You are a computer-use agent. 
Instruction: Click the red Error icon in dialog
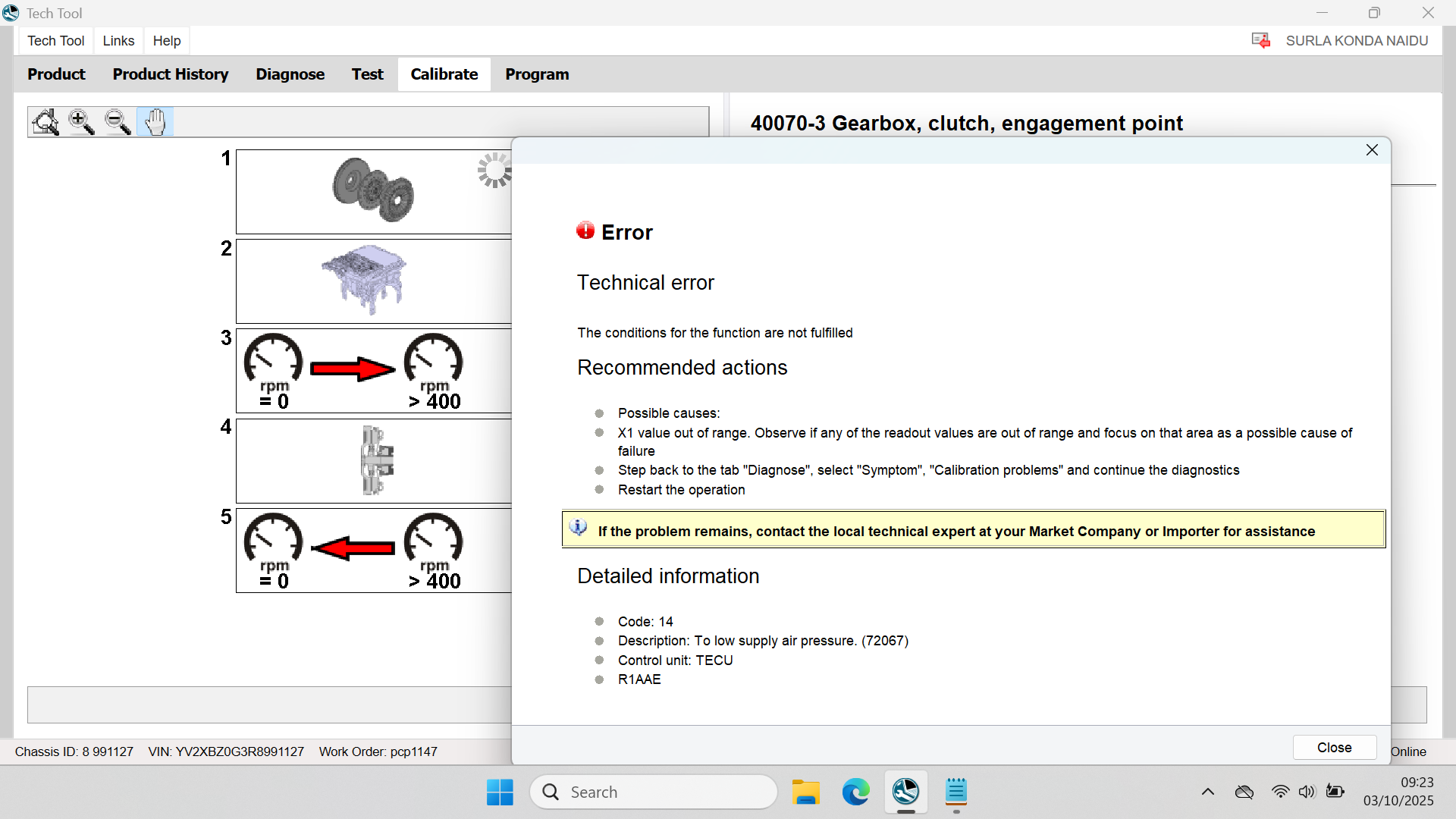point(585,231)
